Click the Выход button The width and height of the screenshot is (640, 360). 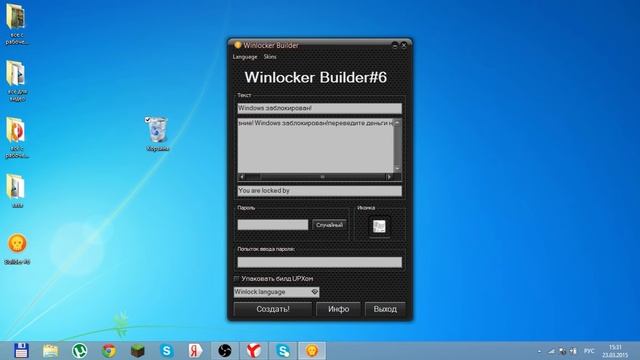coord(385,309)
